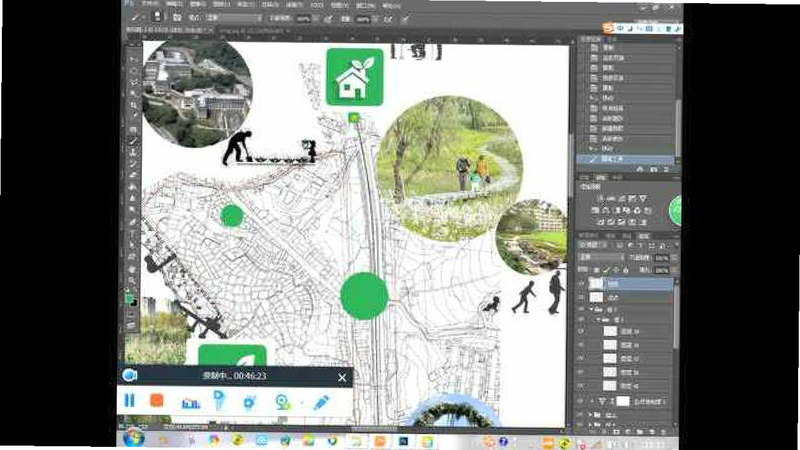800x450 pixels.
Task: Toggle visibility of the adjustment layer with mask
Action: (x=582, y=402)
